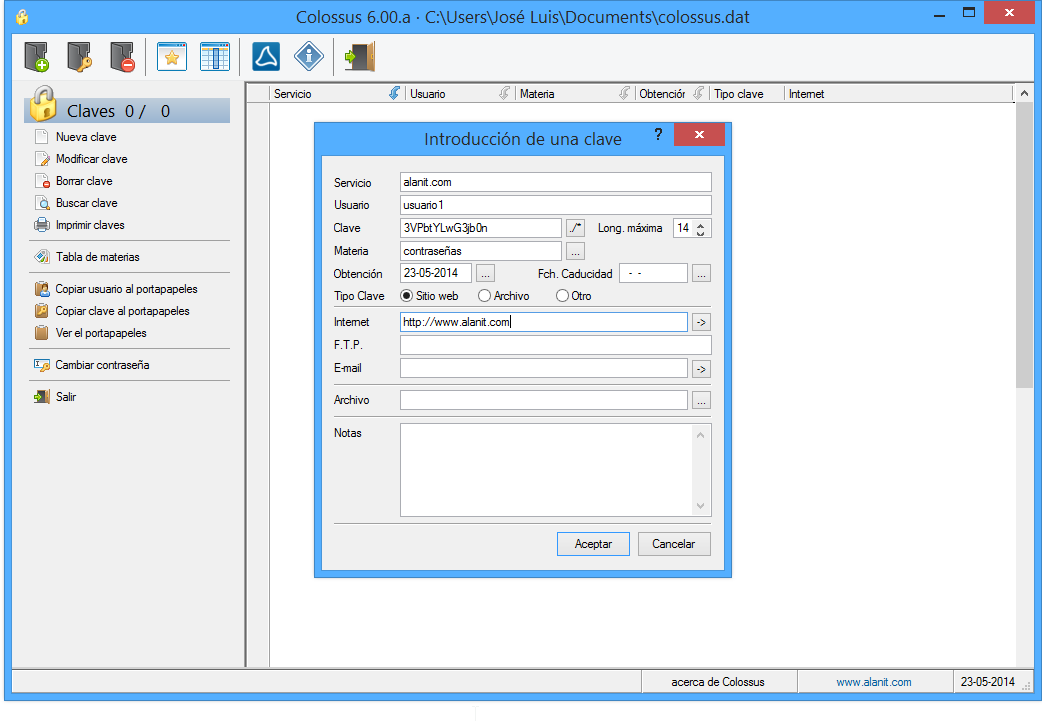Screen dimensions: 1042x721
Task: Select the Sitio web radio button
Action: [407, 296]
